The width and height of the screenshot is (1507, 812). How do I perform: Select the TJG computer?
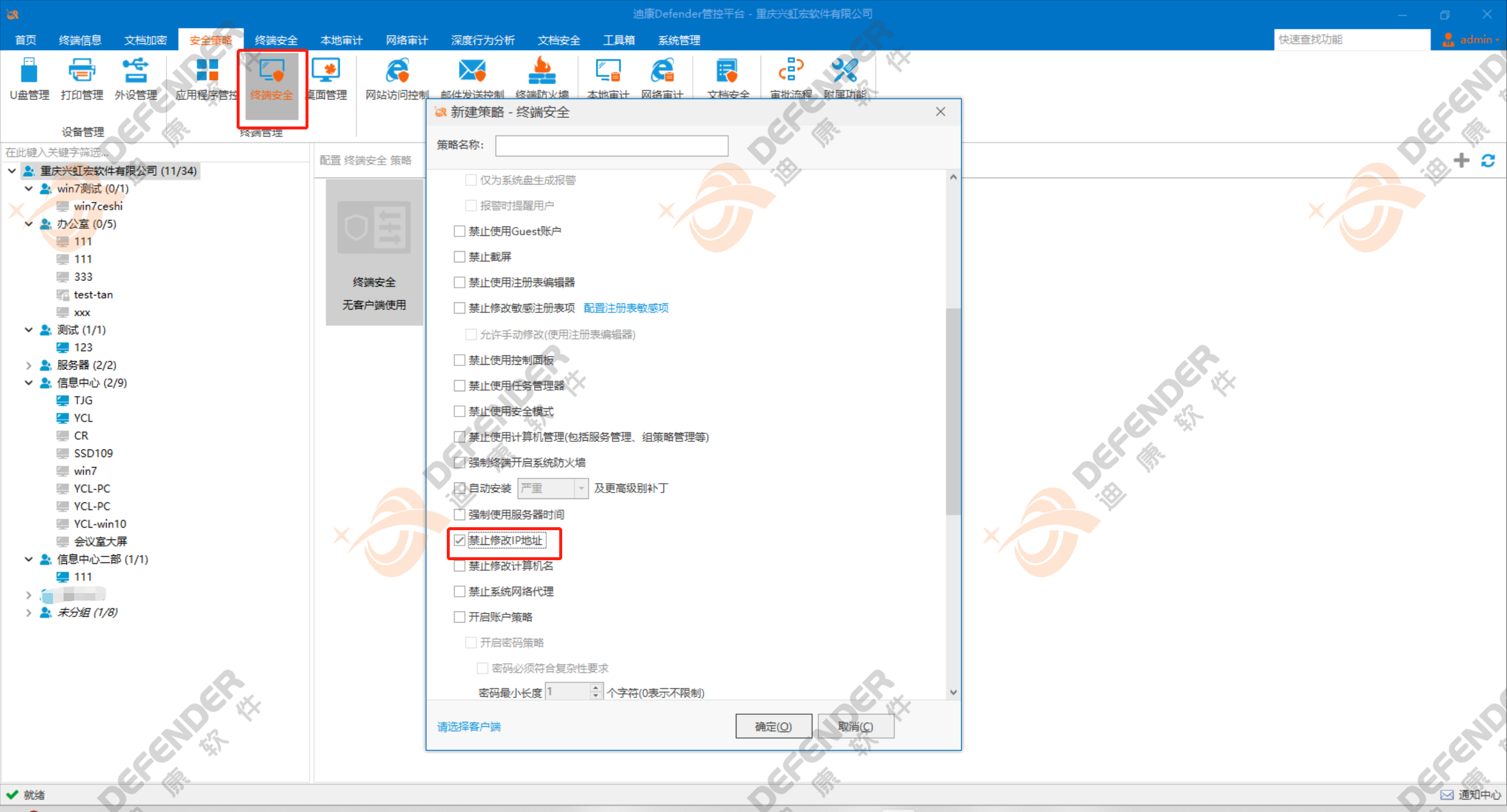(83, 400)
